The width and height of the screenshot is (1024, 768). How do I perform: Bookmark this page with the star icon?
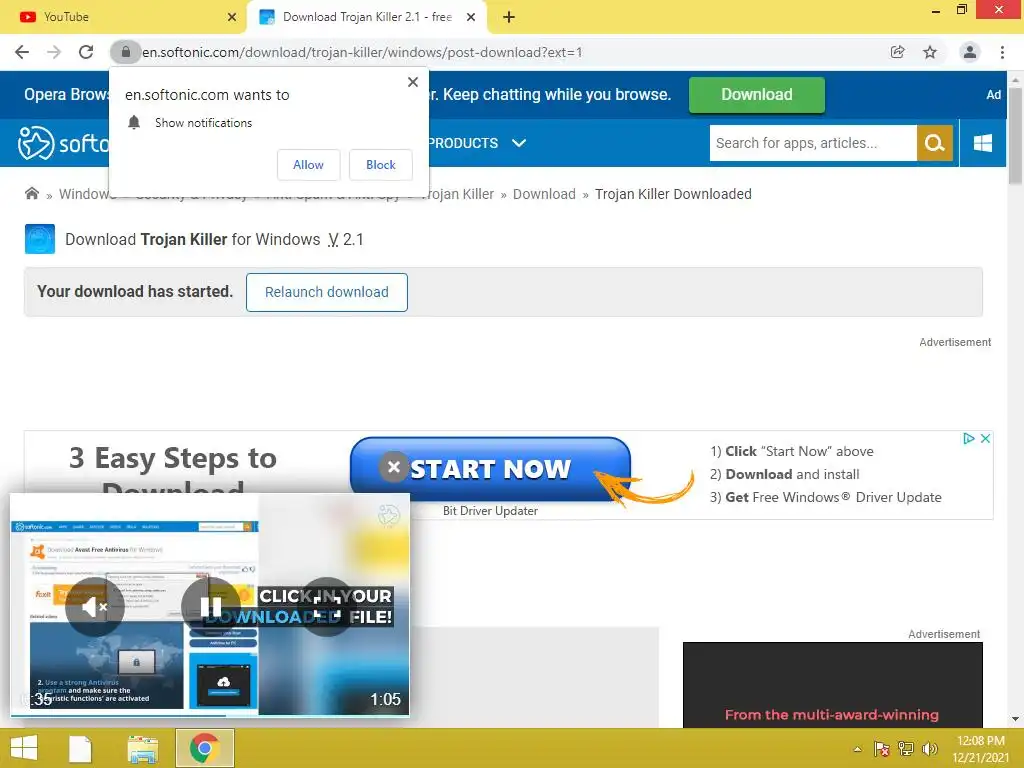pyautogui.click(x=930, y=52)
